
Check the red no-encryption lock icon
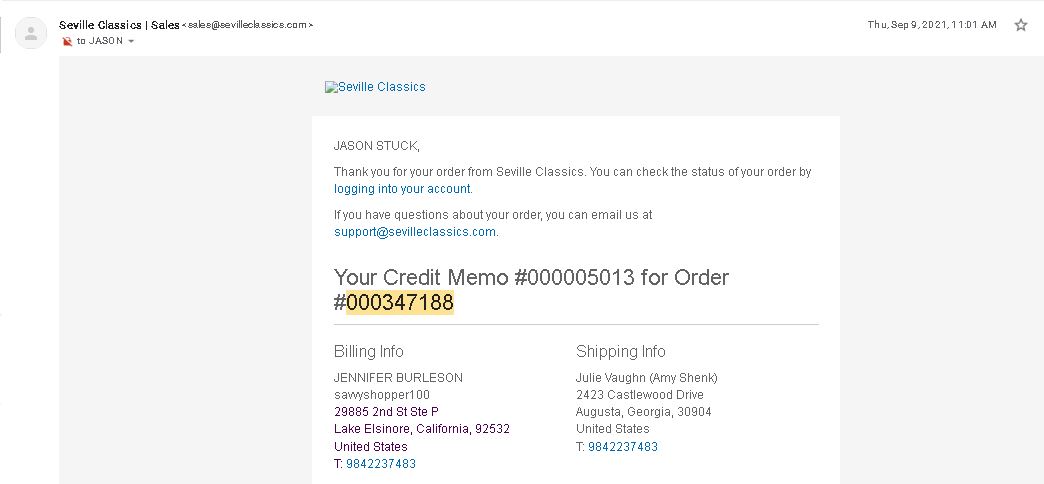tap(67, 41)
